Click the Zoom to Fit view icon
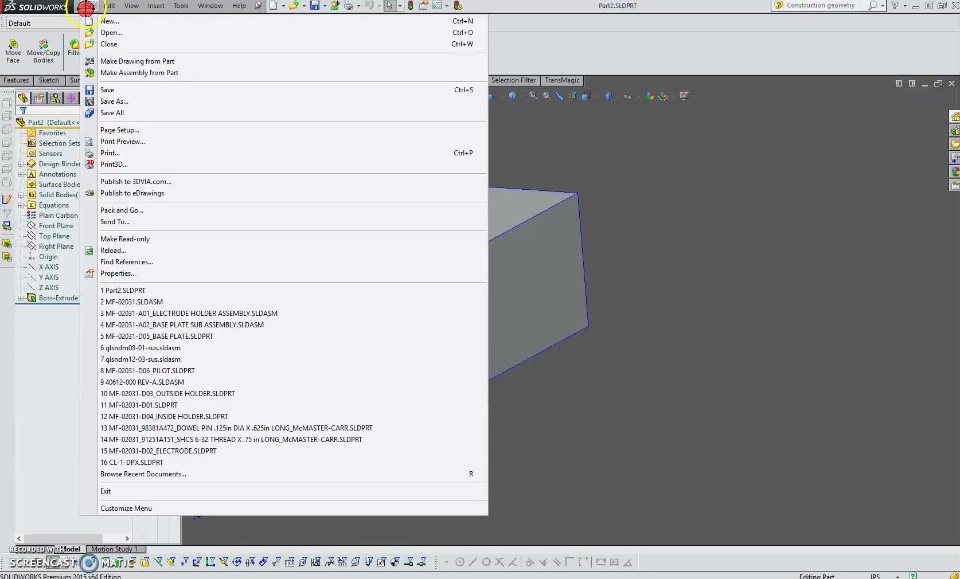The width and height of the screenshot is (960, 579). point(533,96)
